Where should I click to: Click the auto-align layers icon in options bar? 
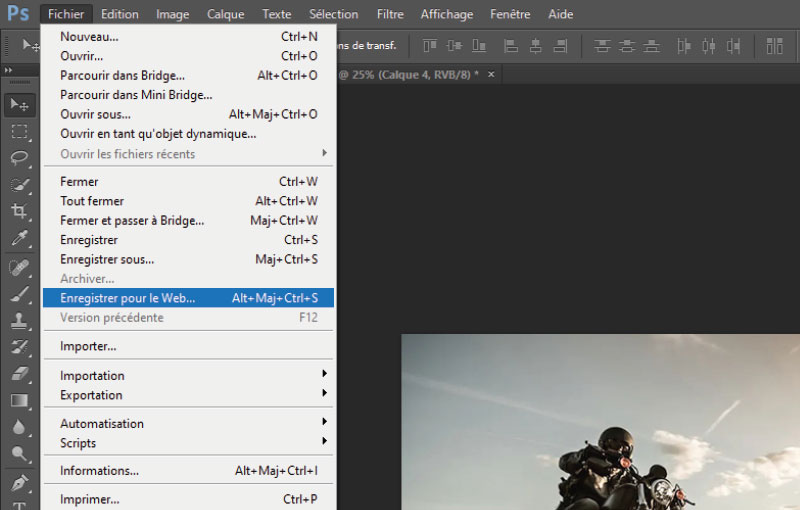pos(774,46)
